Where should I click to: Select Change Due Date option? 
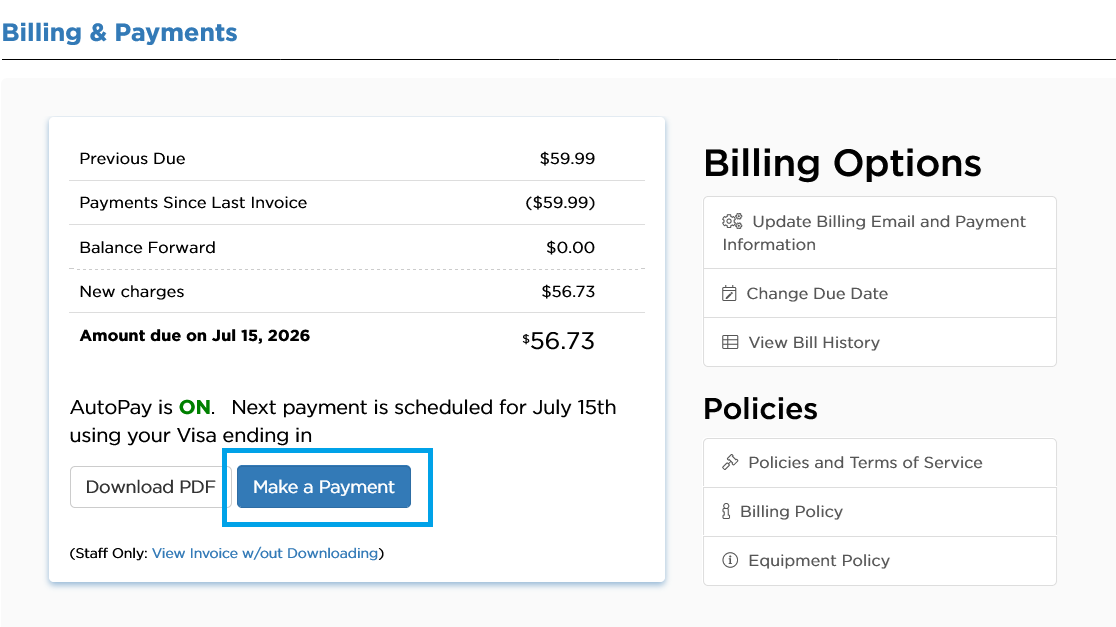click(x=880, y=293)
